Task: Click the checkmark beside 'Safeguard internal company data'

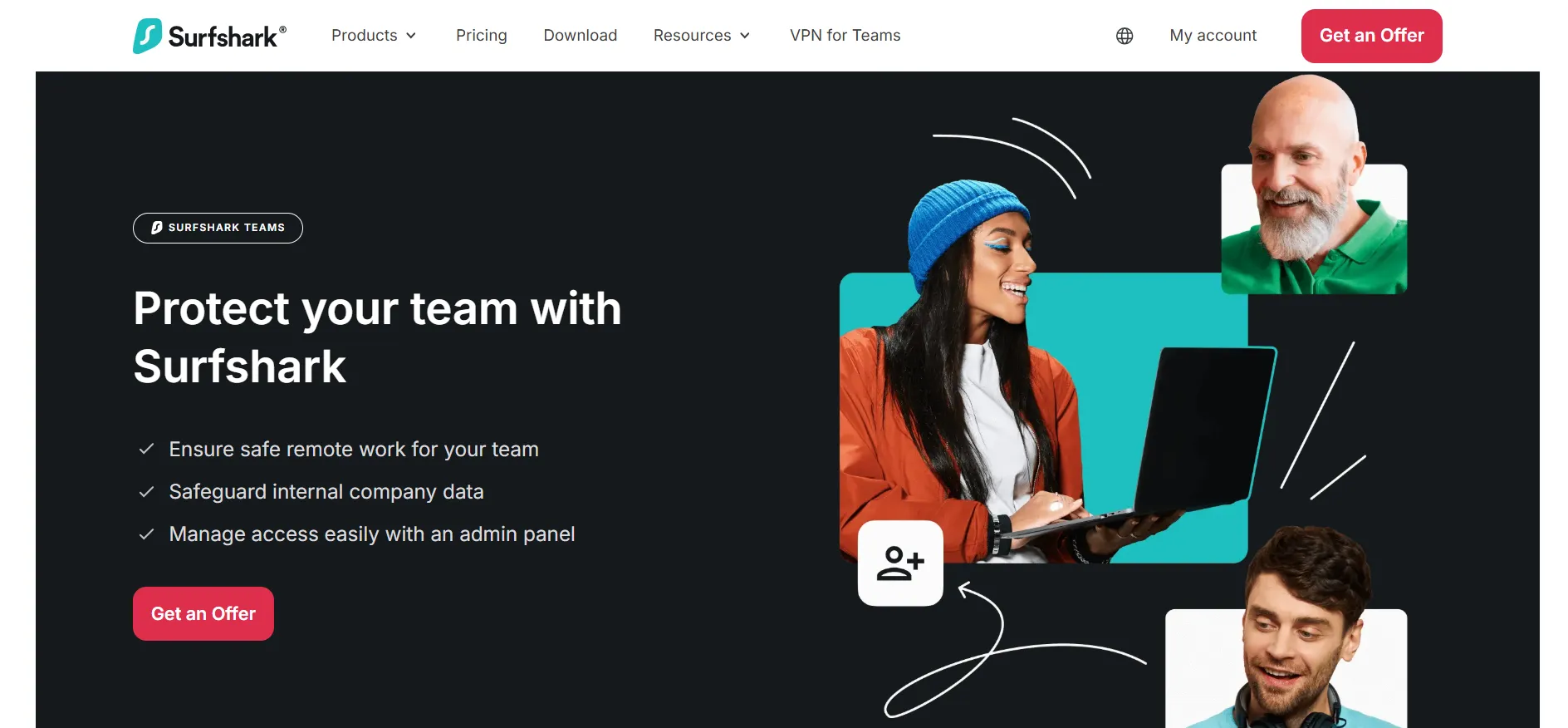Action: coord(146,492)
